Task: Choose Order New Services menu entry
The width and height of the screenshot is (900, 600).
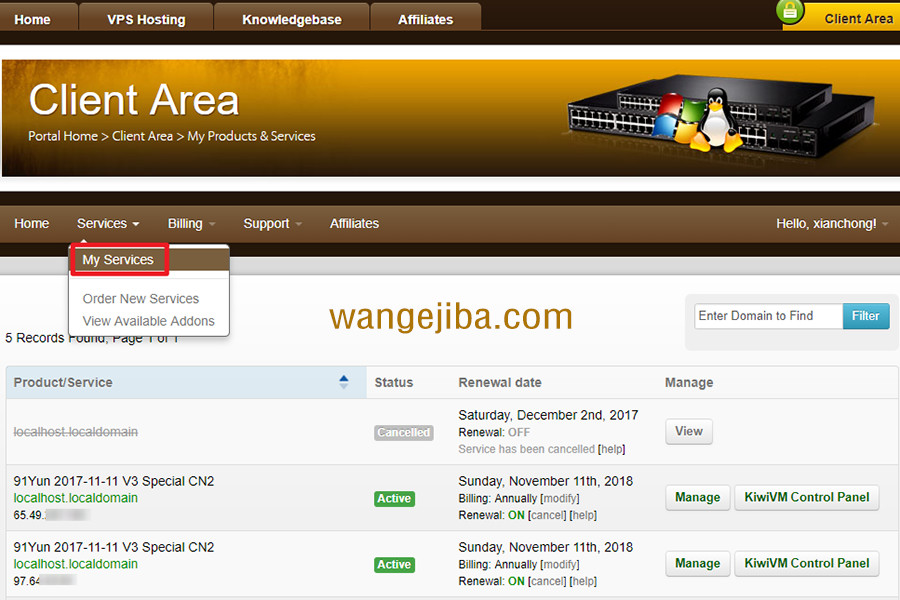Action: click(x=141, y=299)
